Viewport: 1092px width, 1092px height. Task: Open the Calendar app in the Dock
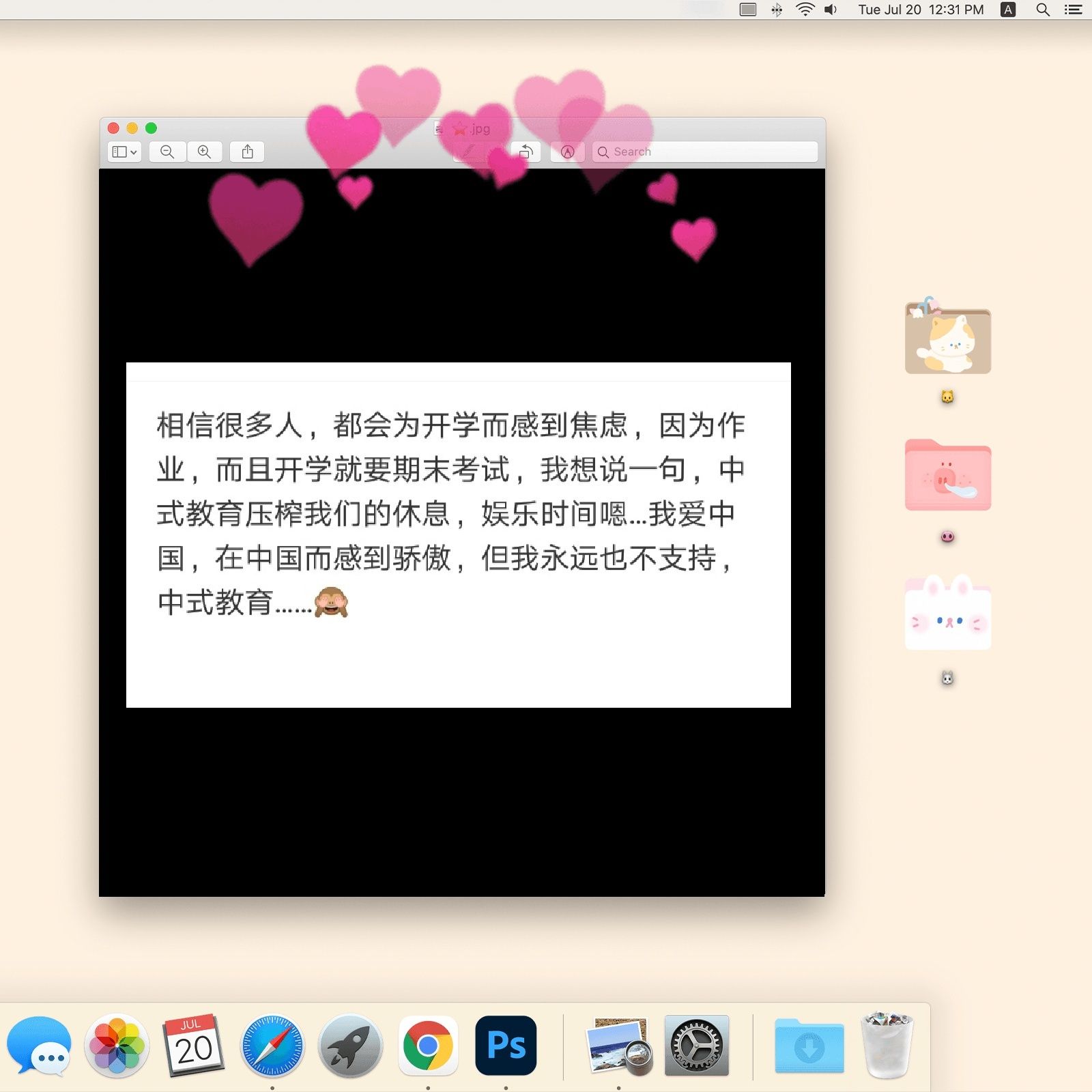coord(194,1046)
